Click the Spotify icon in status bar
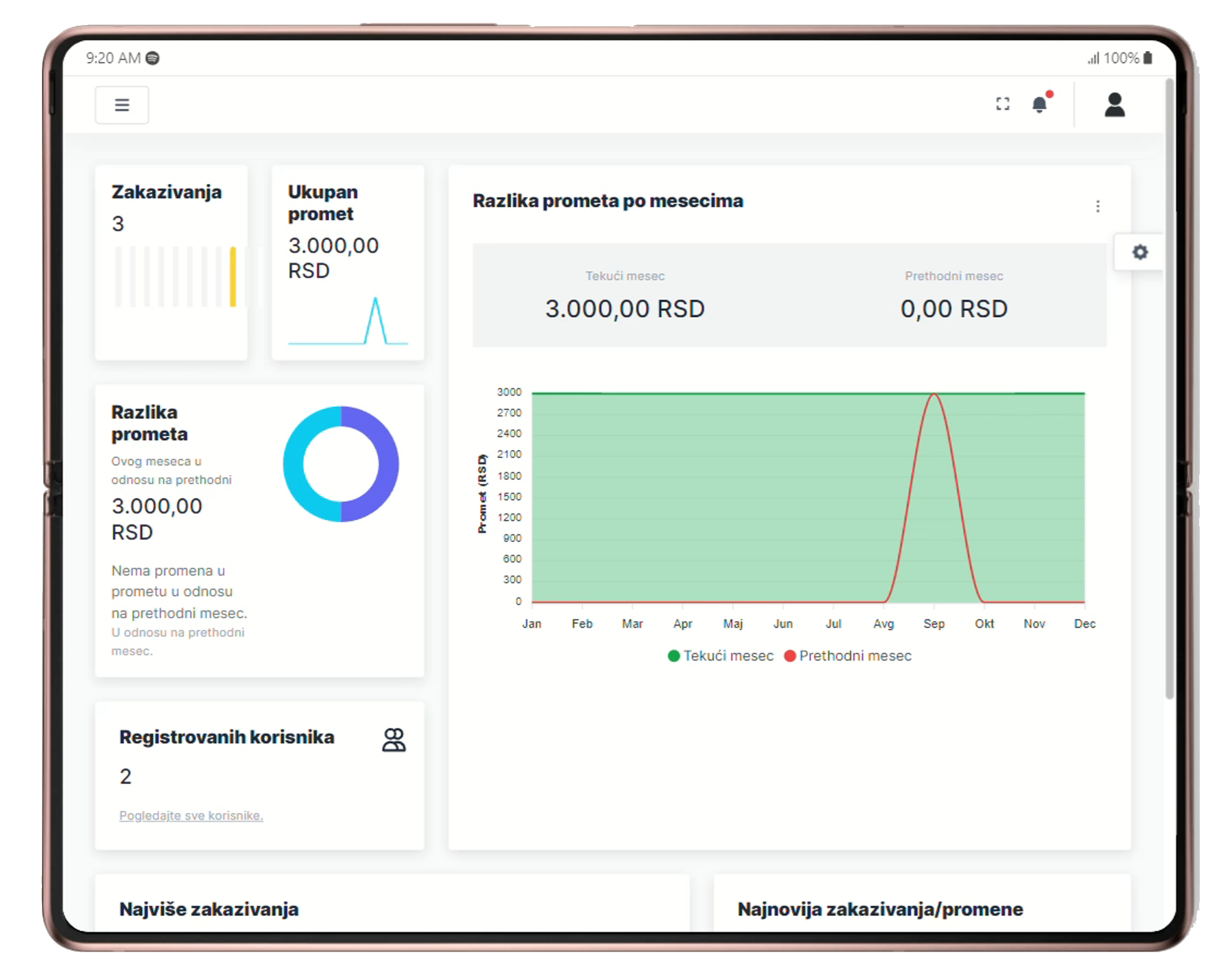Image resolution: width=1227 pixels, height=980 pixels. (153, 58)
